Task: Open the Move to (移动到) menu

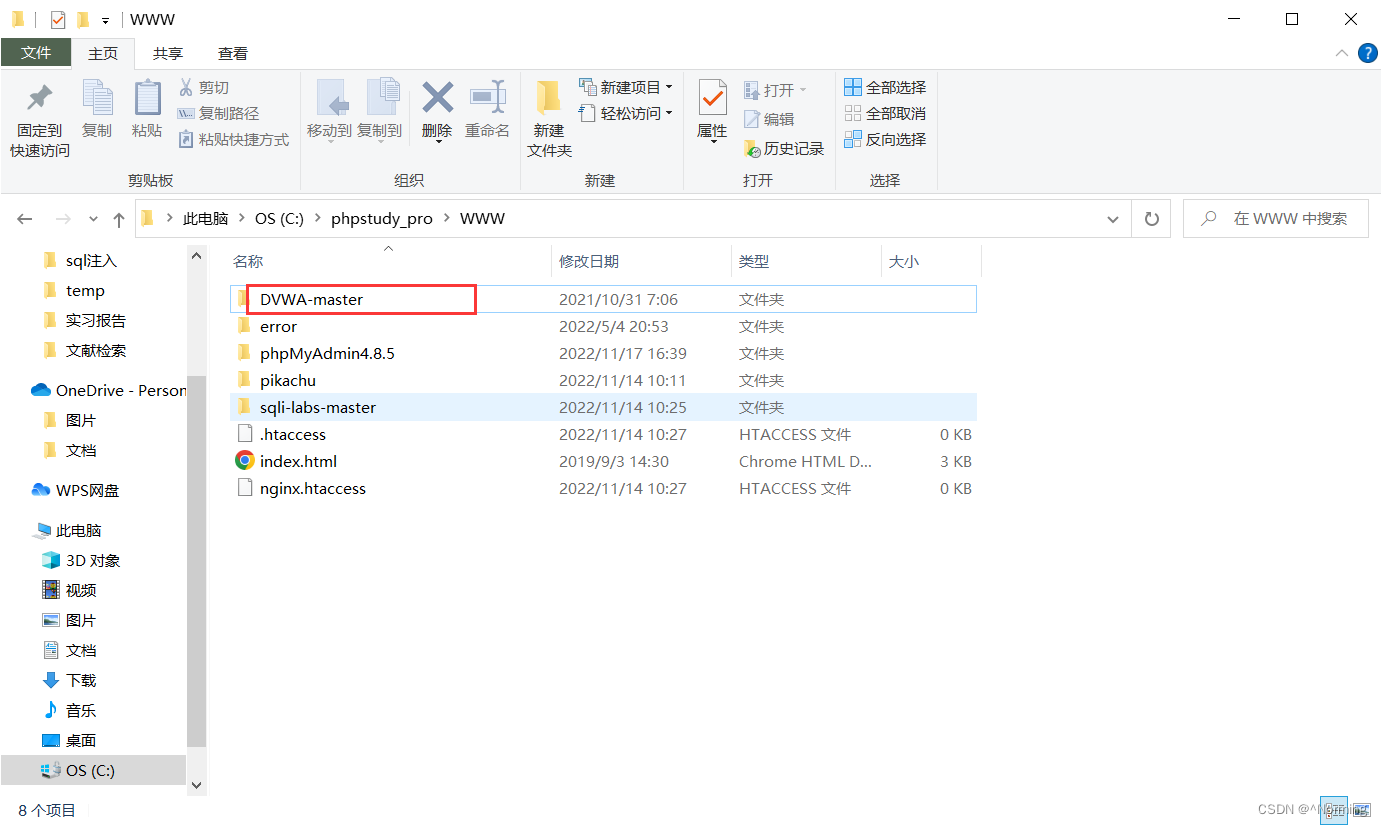Action: tap(329, 110)
